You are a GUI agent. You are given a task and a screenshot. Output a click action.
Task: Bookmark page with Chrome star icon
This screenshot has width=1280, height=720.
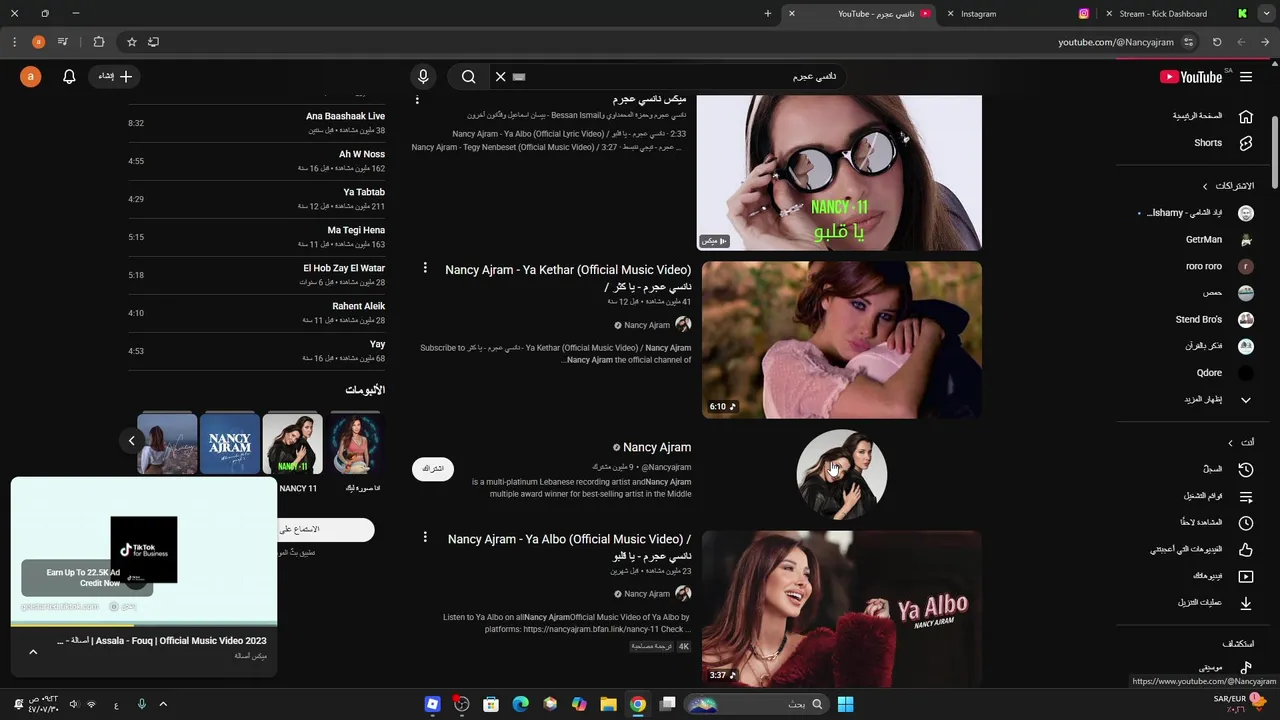[131, 42]
